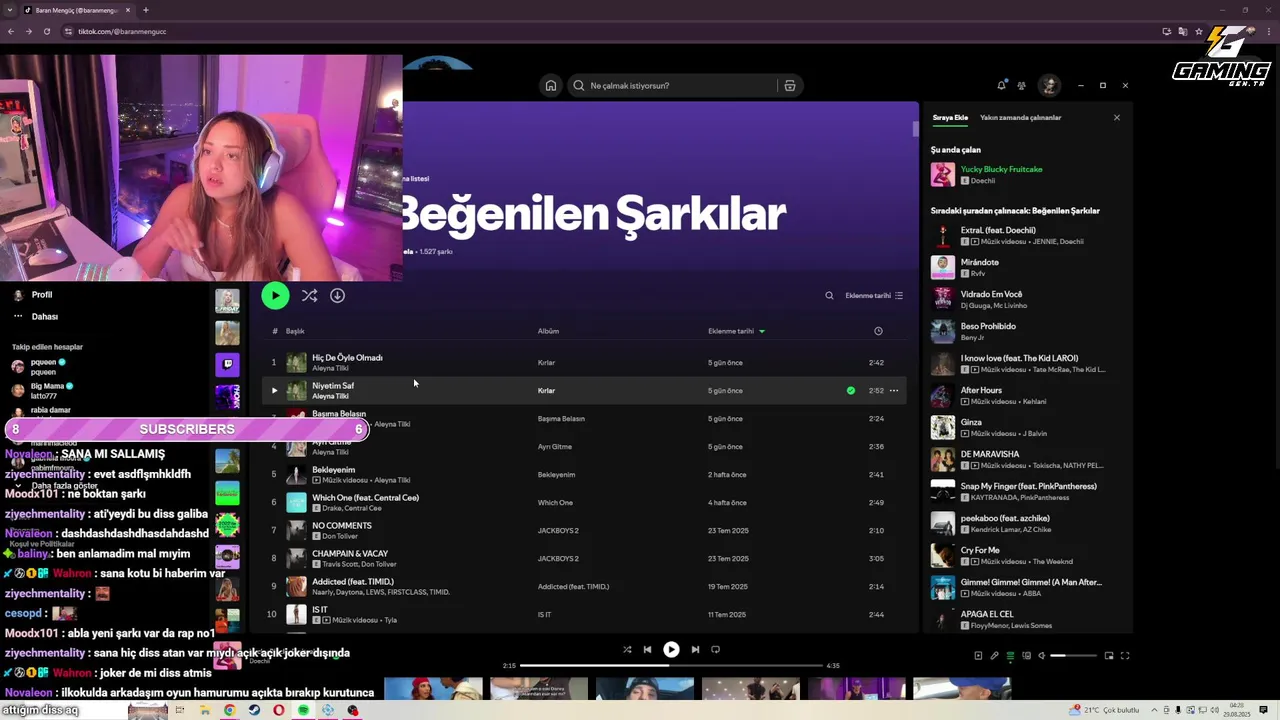The height and width of the screenshot is (720, 1280).
Task: Click the Browse icon in Spotify search bar
Action: click(790, 85)
